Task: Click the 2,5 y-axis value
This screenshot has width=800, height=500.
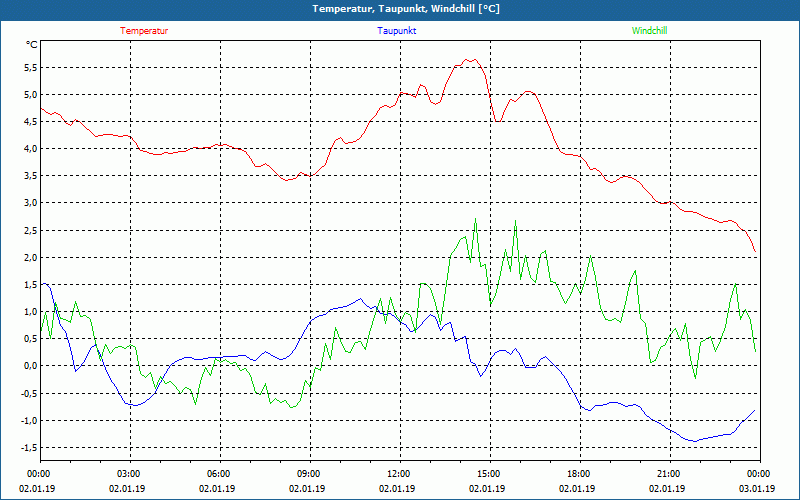Action: pos(30,230)
